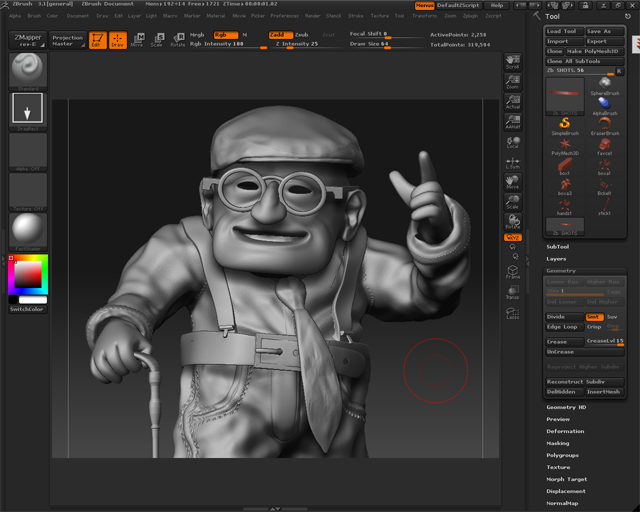This screenshot has height=512, width=640.
Task: Choose the EraserBrush tool
Action: [605, 124]
